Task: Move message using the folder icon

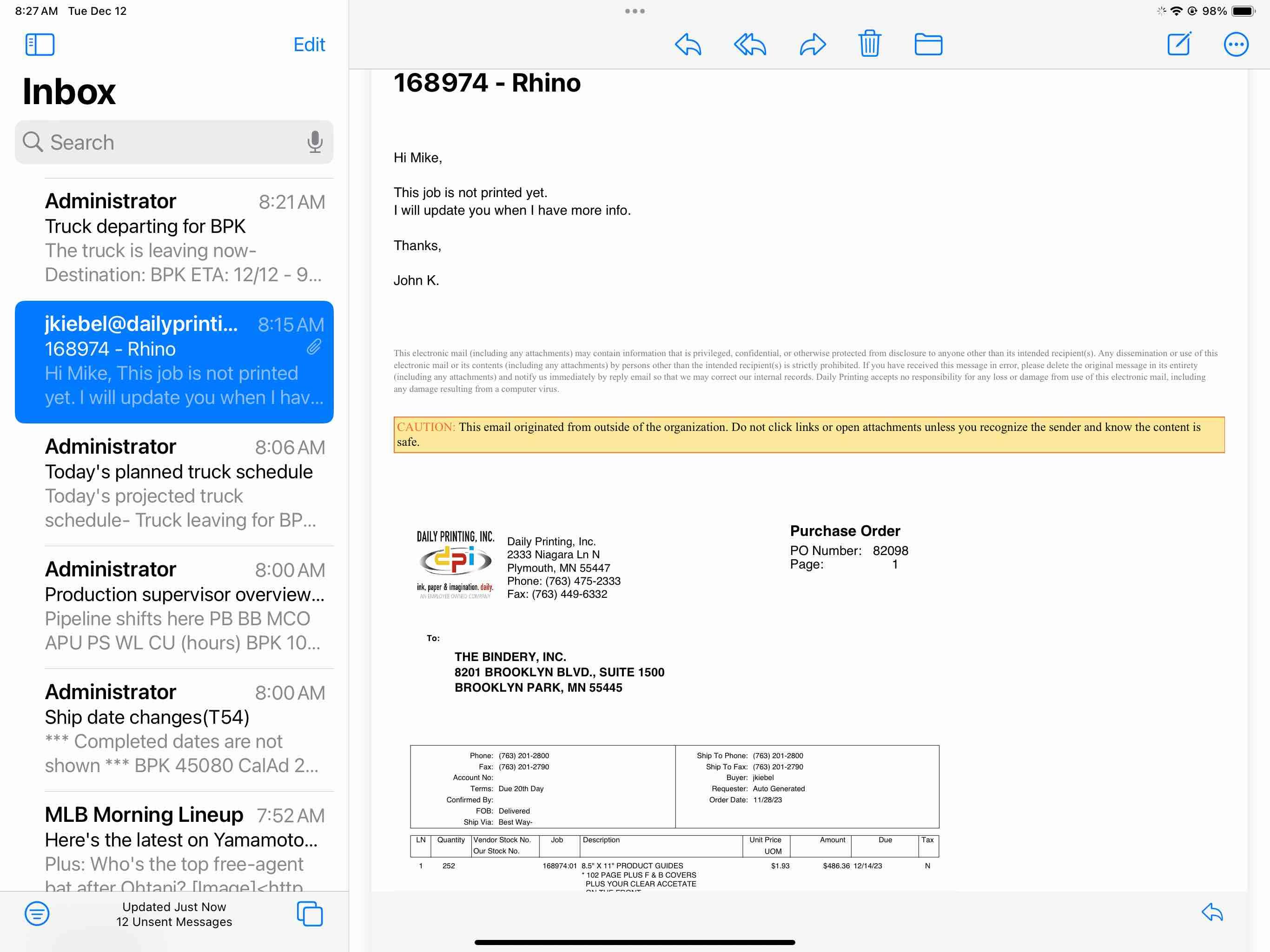Action: point(928,44)
